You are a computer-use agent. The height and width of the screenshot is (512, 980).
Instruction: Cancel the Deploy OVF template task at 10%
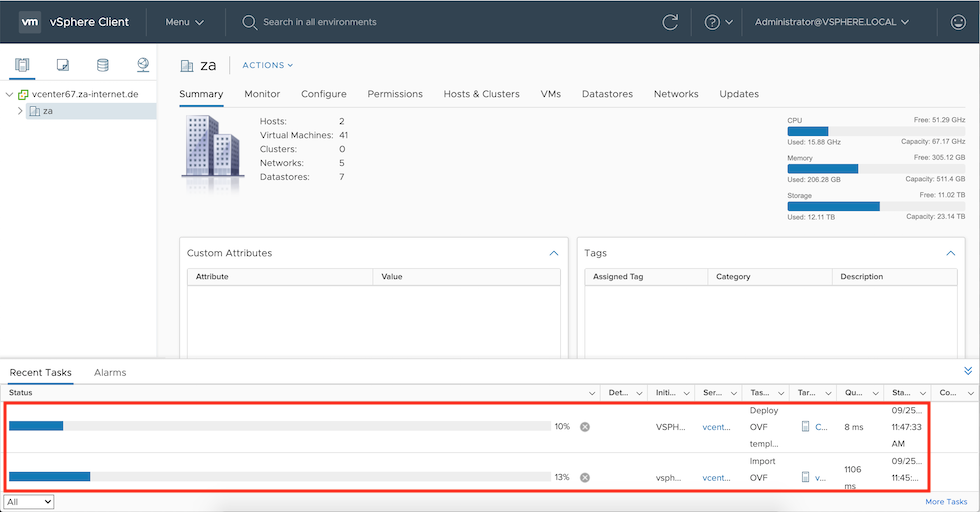pos(584,427)
